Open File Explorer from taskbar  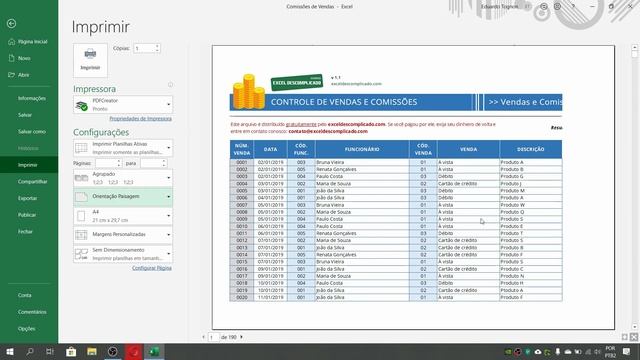[92, 351]
